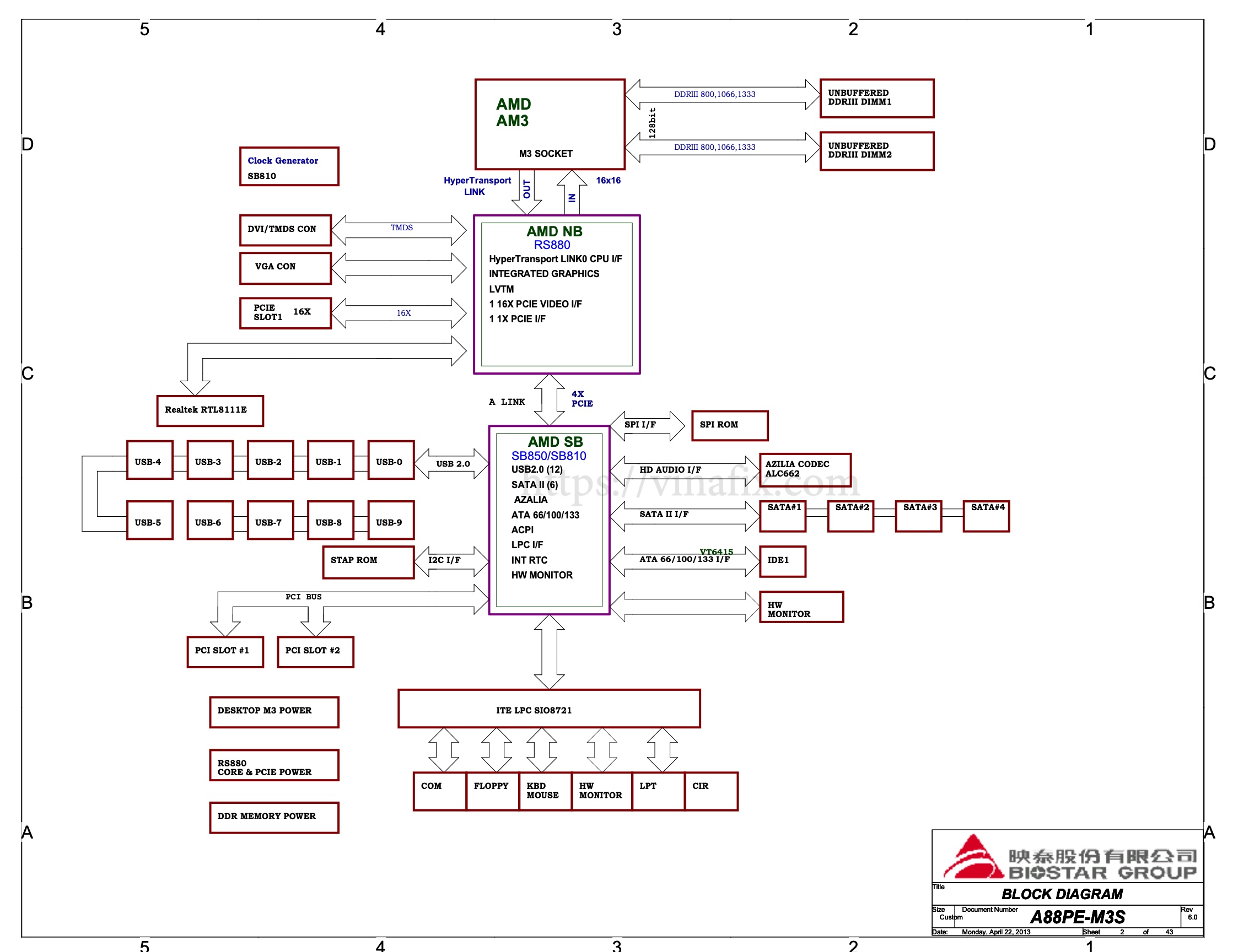Click the A LINK label
1249x952 pixels.
tap(507, 402)
